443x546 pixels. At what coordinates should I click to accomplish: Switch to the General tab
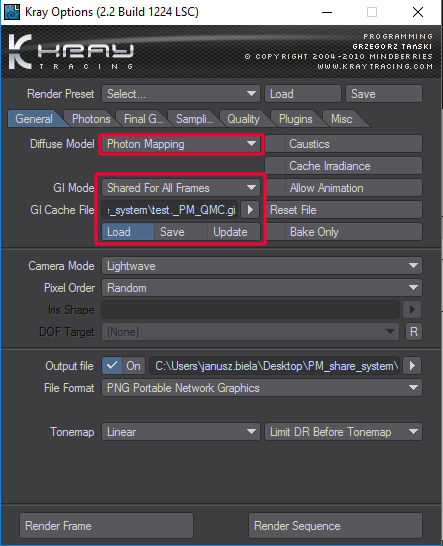pos(35,119)
